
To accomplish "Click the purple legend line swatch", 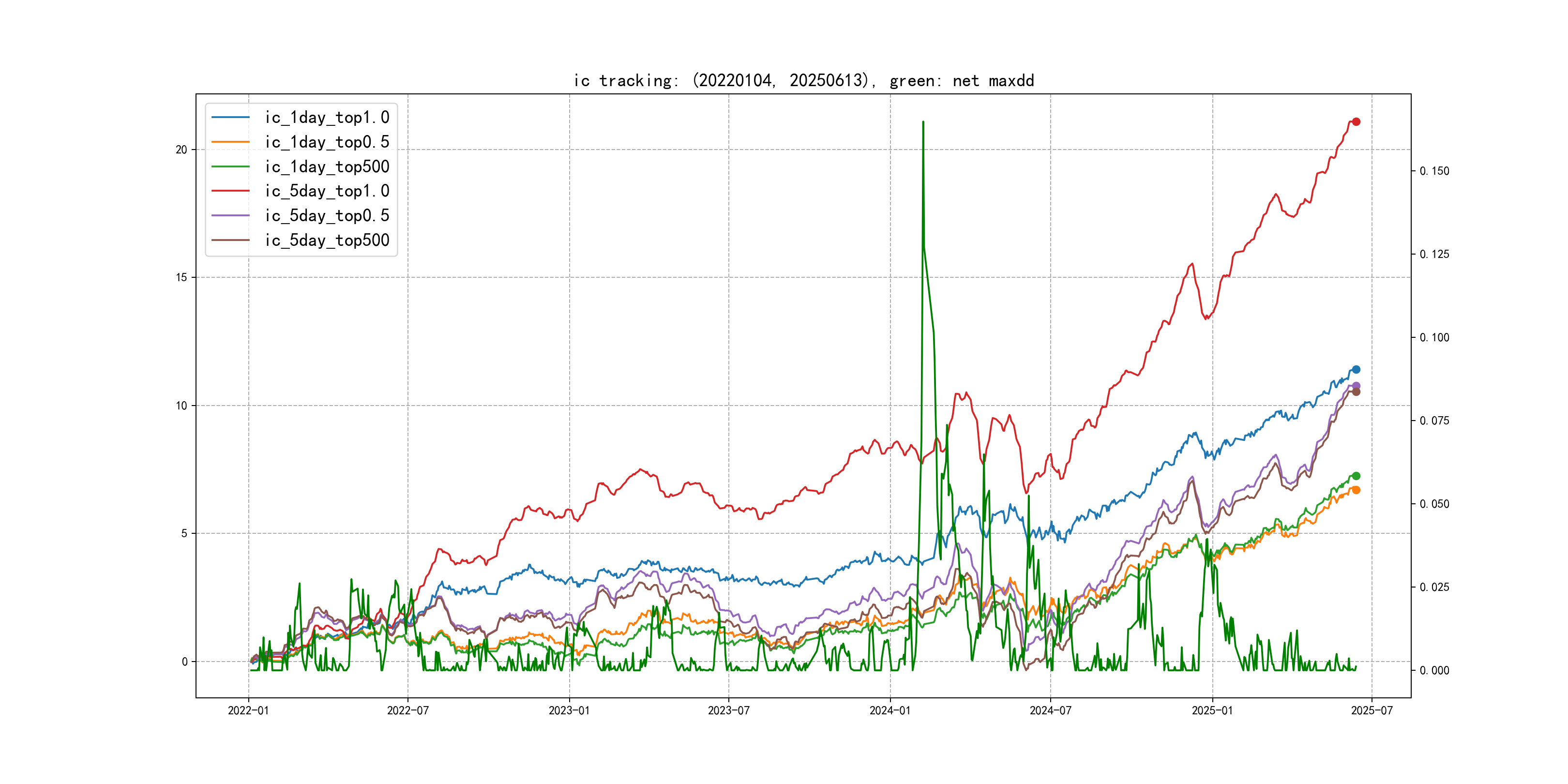I will 230,215.
